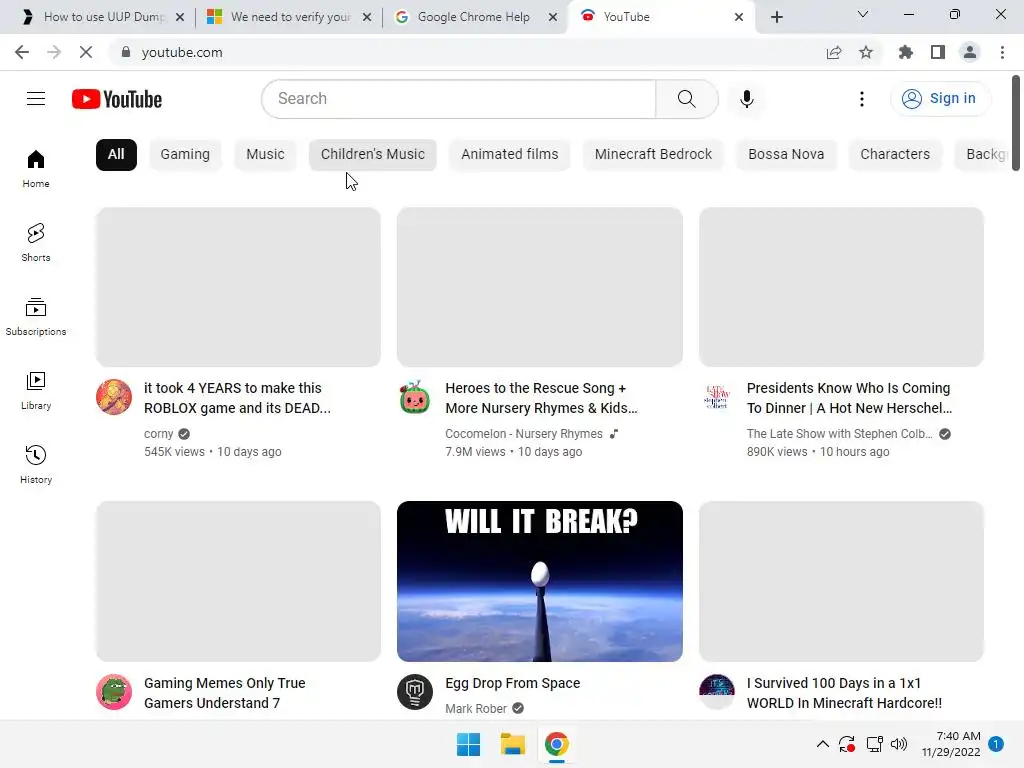Open 'Egg Drop From Space' title
This screenshot has height=768, width=1024.
pos(513,683)
